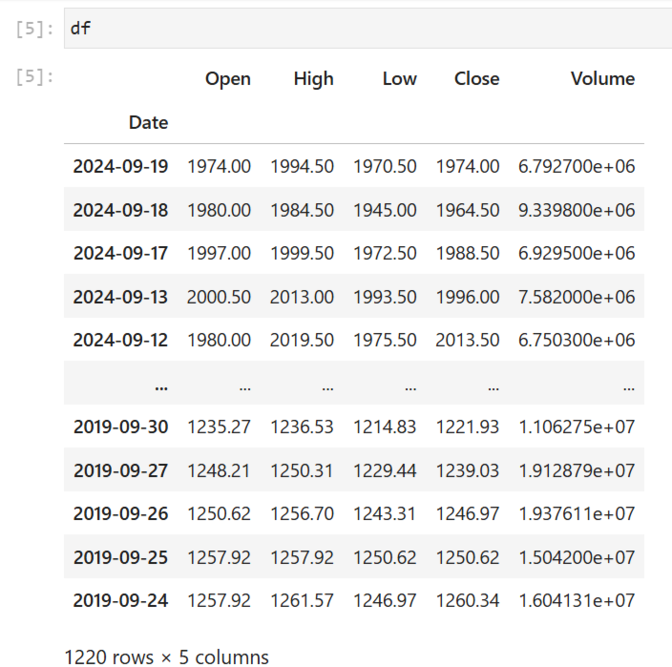Click the High value 2019.50

coord(302,340)
